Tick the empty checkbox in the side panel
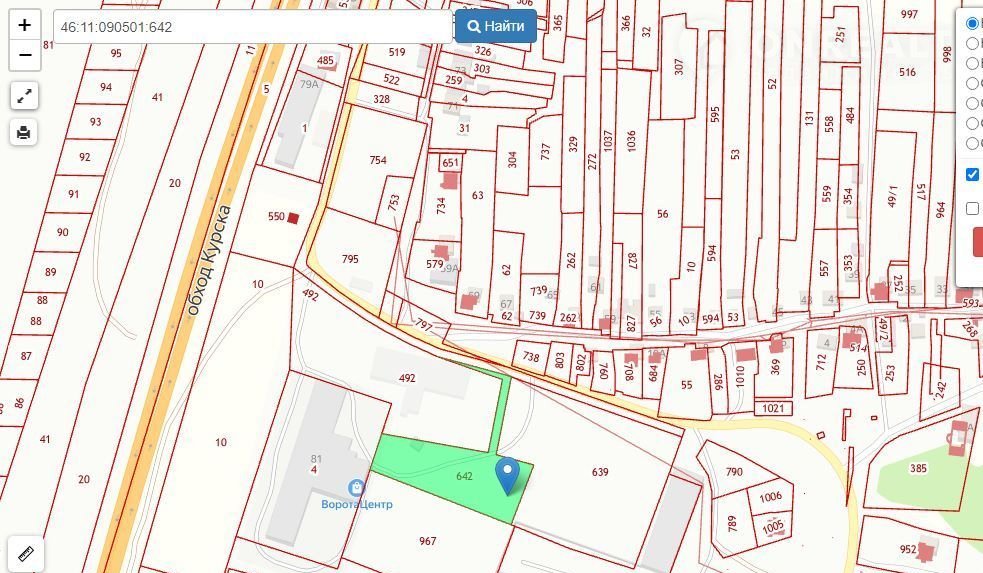 click(972, 208)
